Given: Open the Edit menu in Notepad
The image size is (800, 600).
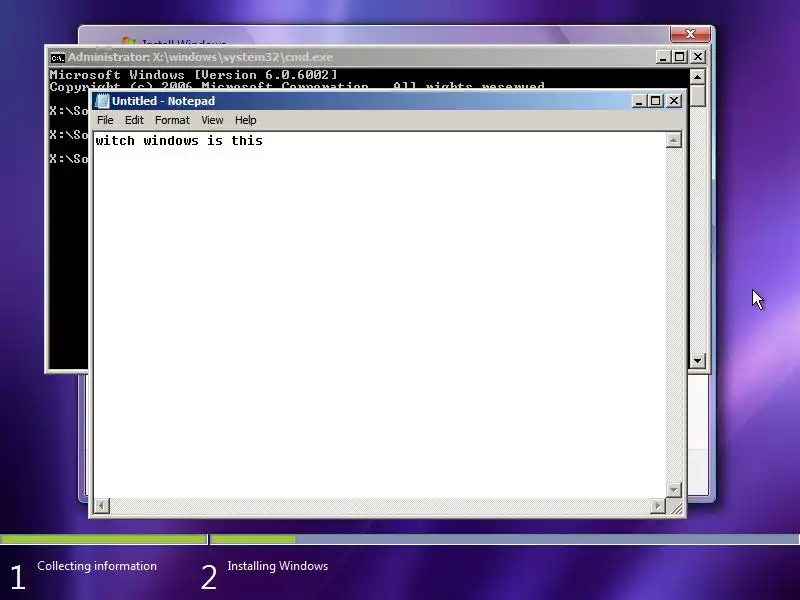Looking at the screenshot, I should click(134, 120).
